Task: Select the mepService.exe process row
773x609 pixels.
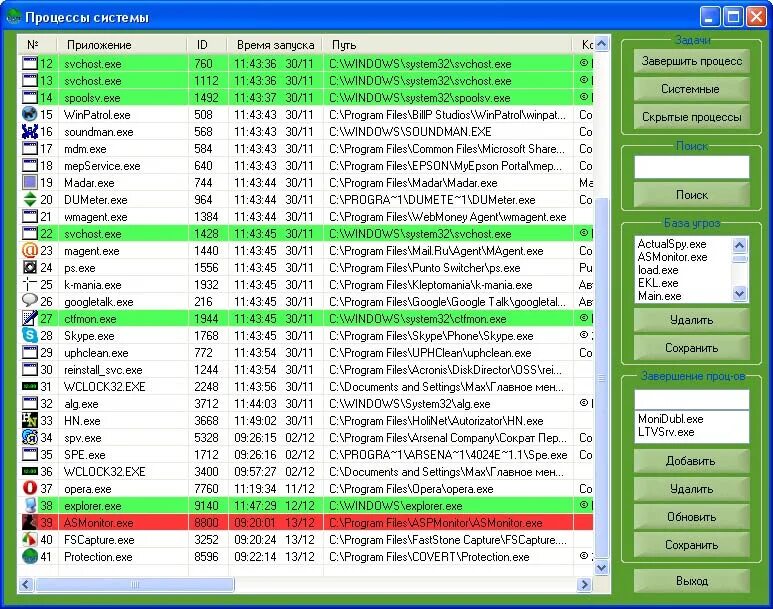Action: (306, 166)
